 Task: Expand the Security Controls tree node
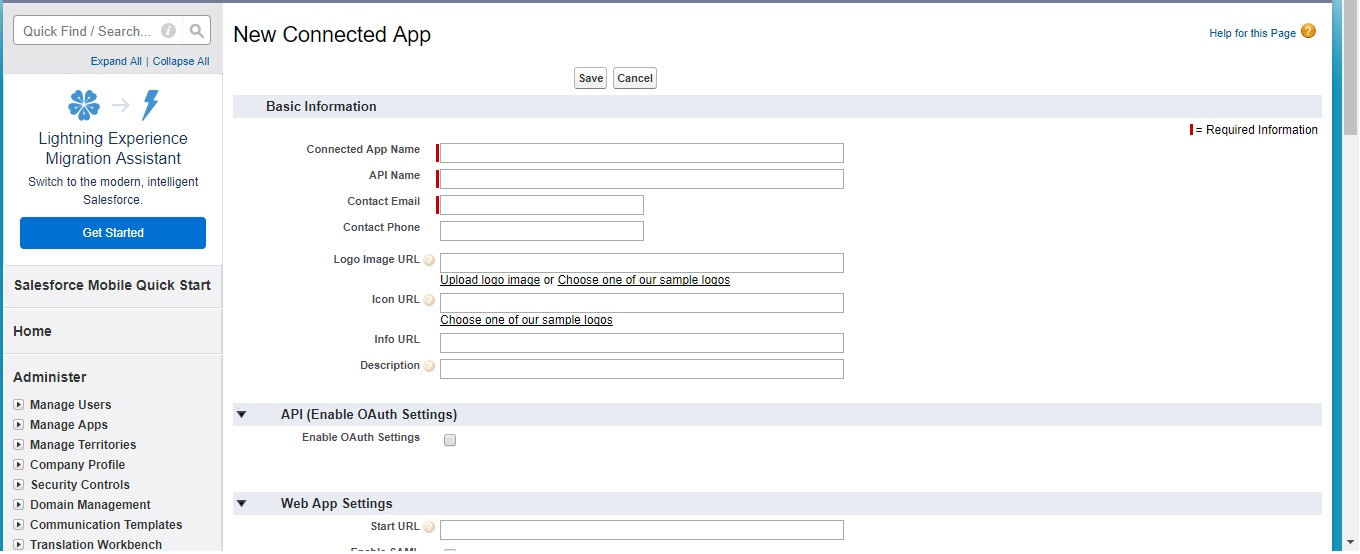19,485
